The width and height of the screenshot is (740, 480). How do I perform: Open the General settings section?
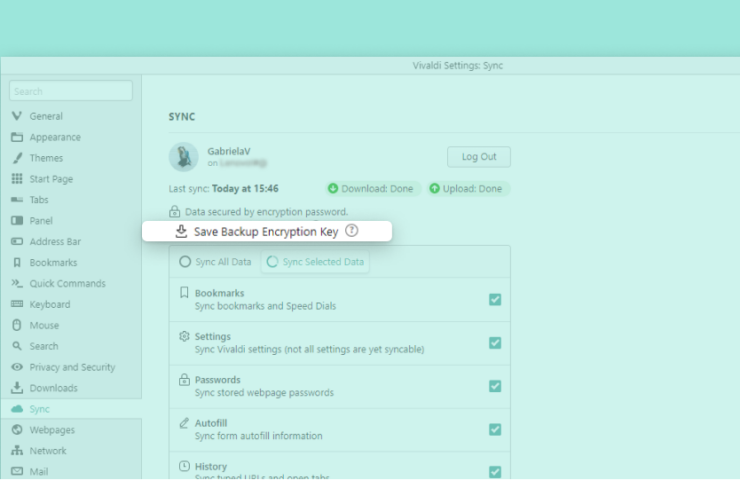(x=71, y=116)
